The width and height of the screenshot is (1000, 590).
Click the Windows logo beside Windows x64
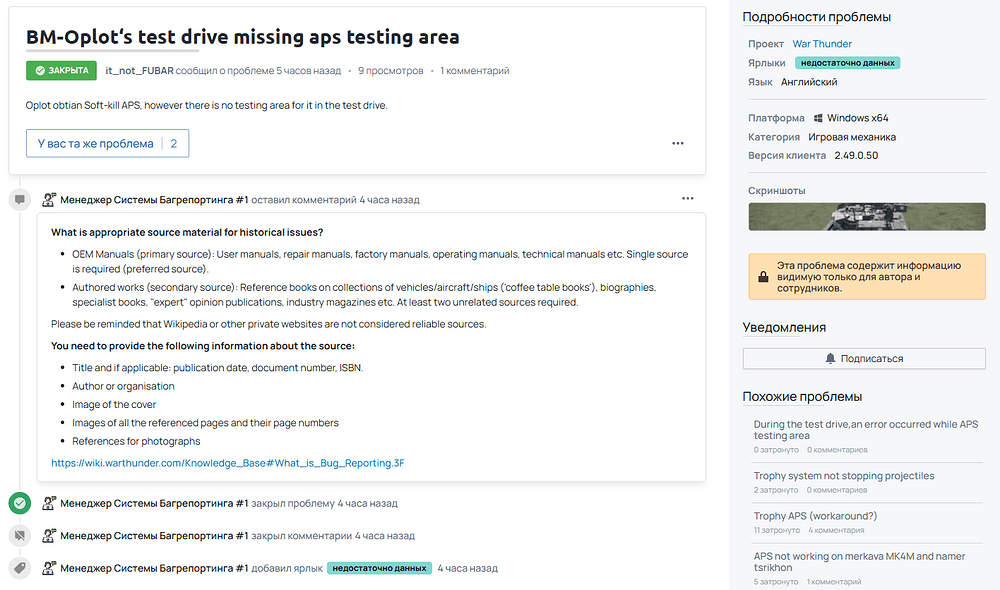tap(819, 118)
